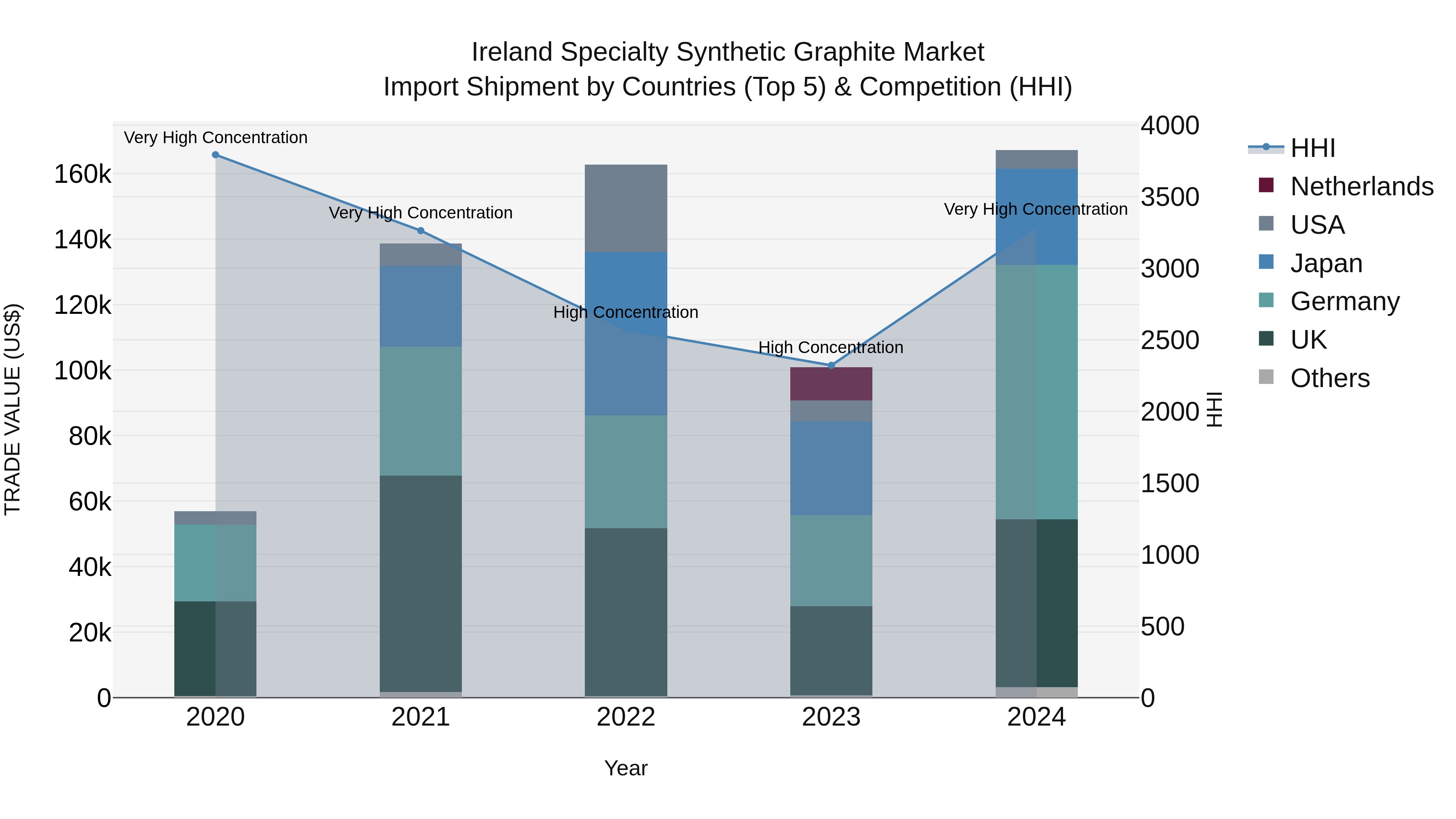Click the Germany bar segment in 2020
This screenshot has width=1456, height=819.
215,563
